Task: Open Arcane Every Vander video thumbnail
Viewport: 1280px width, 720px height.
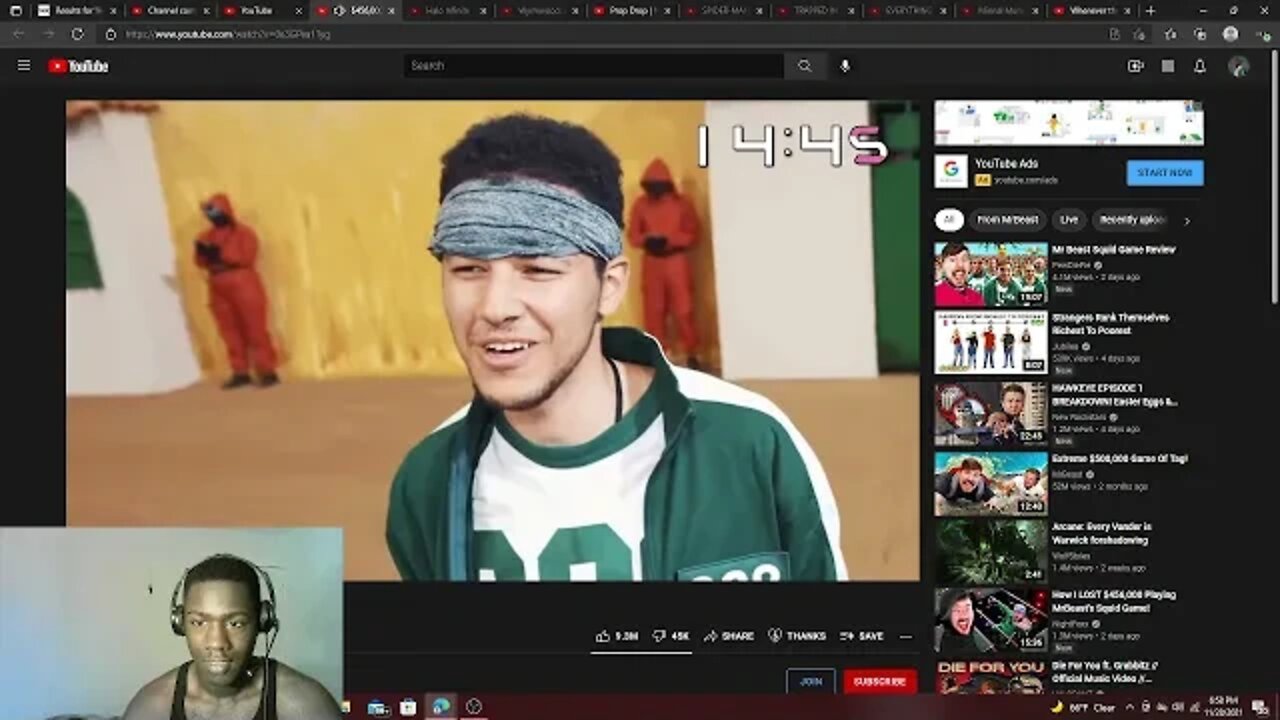Action: point(991,552)
